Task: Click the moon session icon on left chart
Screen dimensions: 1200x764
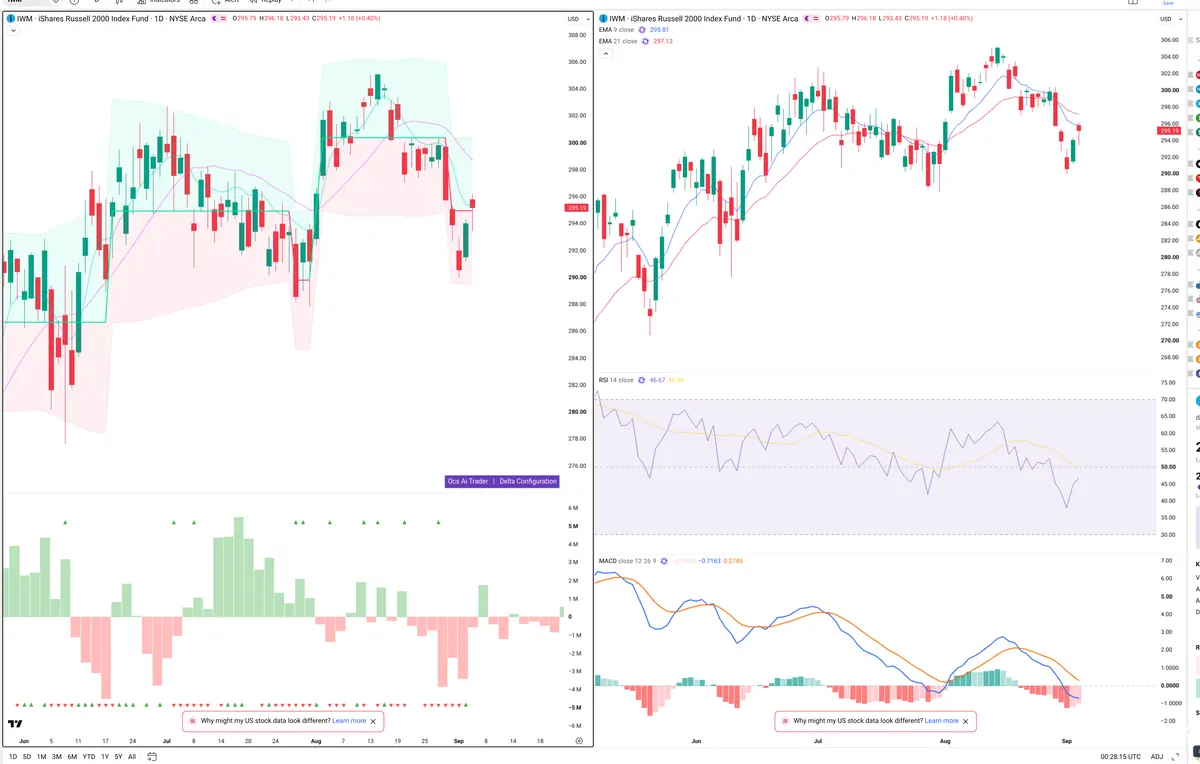Action: click(x=214, y=18)
